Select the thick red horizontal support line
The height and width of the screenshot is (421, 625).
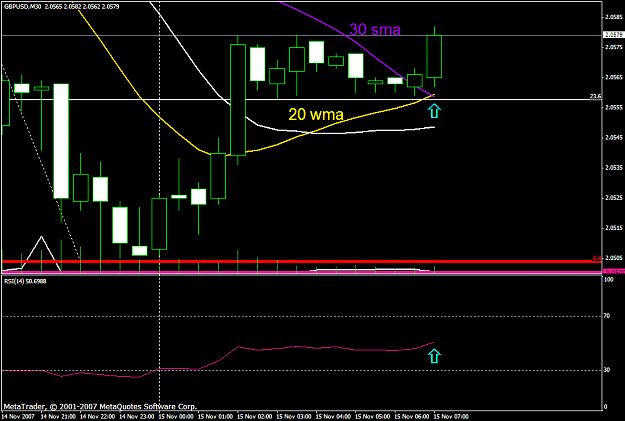point(301,262)
